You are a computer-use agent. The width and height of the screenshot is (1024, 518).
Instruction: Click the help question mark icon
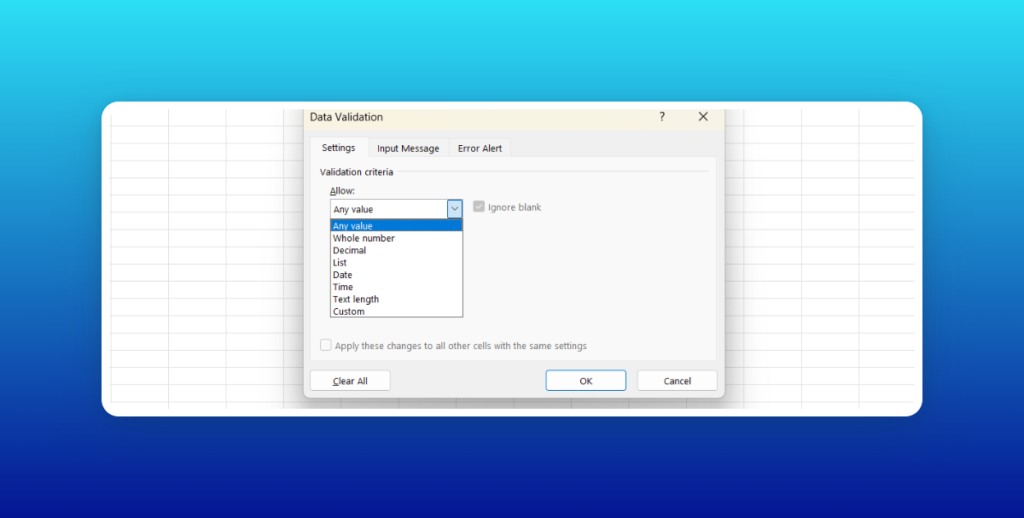coord(662,117)
